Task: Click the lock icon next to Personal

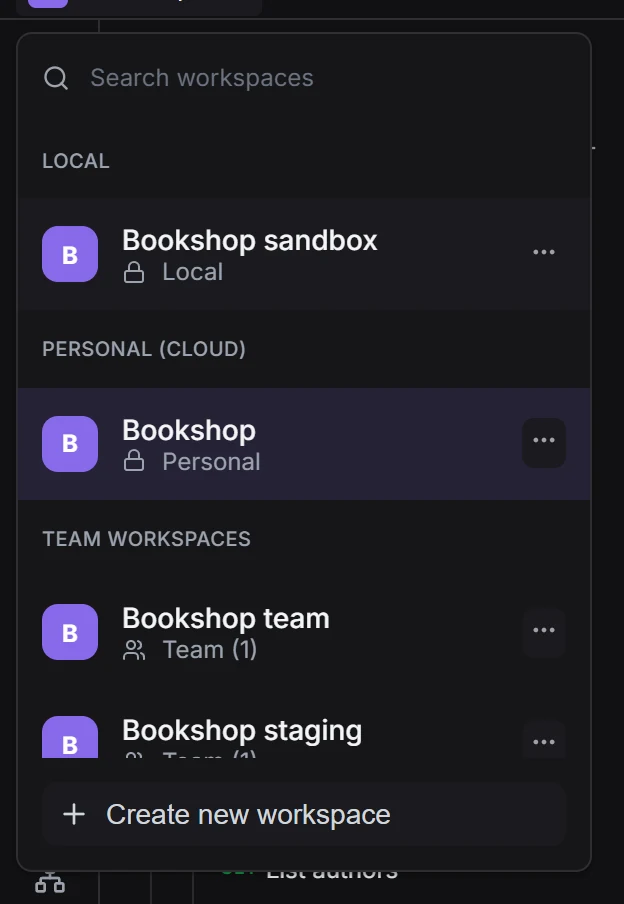Action: point(134,461)
